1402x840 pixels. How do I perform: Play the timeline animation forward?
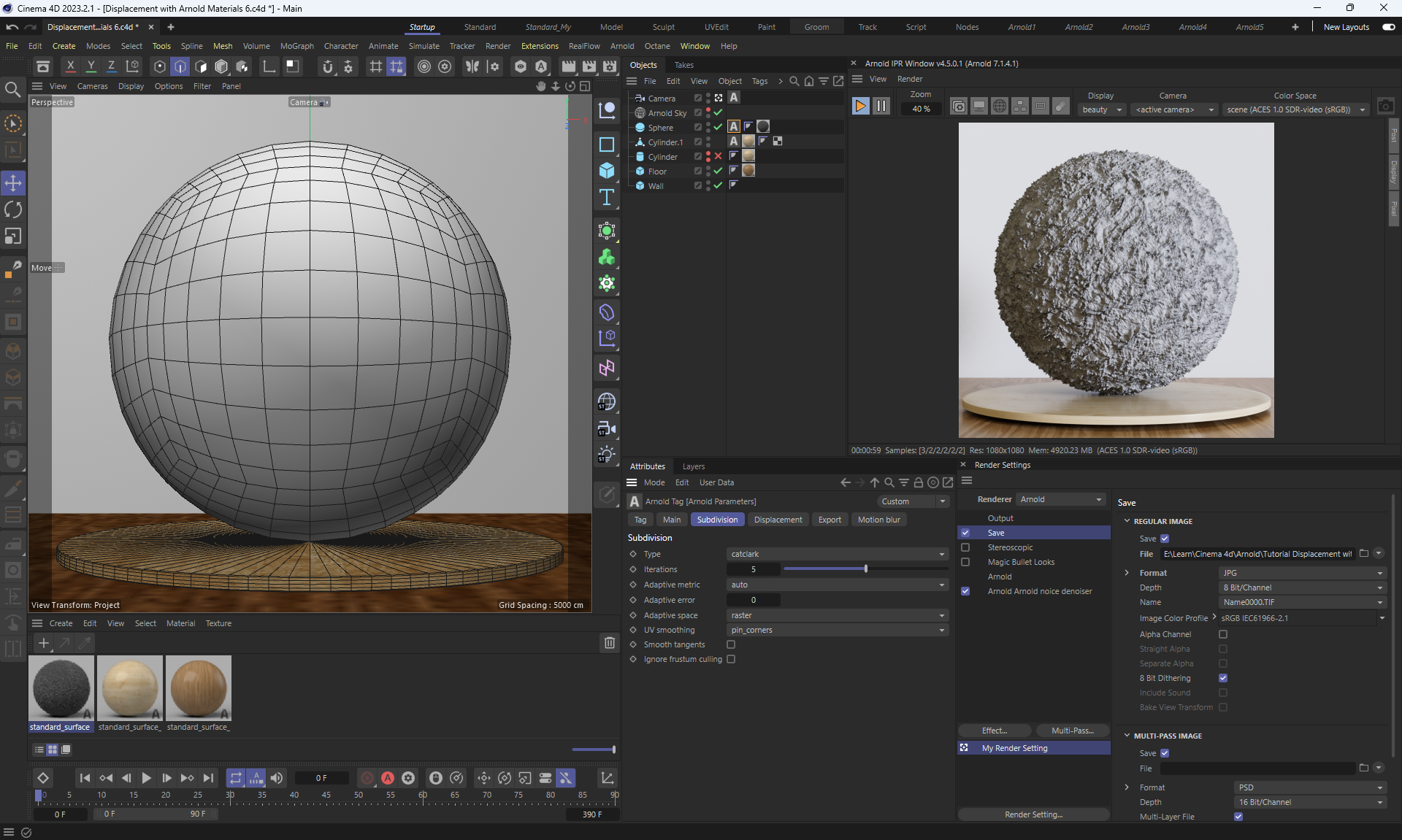146,778
